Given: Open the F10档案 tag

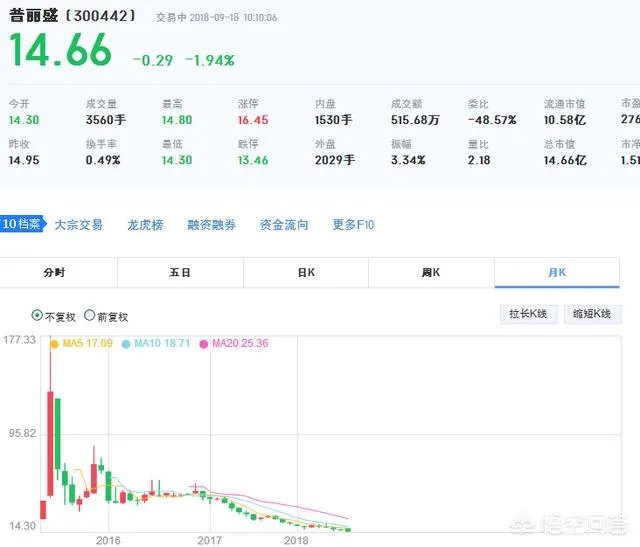Looking at the screenshot, I should pyautogui.click(x=22, y=224).
